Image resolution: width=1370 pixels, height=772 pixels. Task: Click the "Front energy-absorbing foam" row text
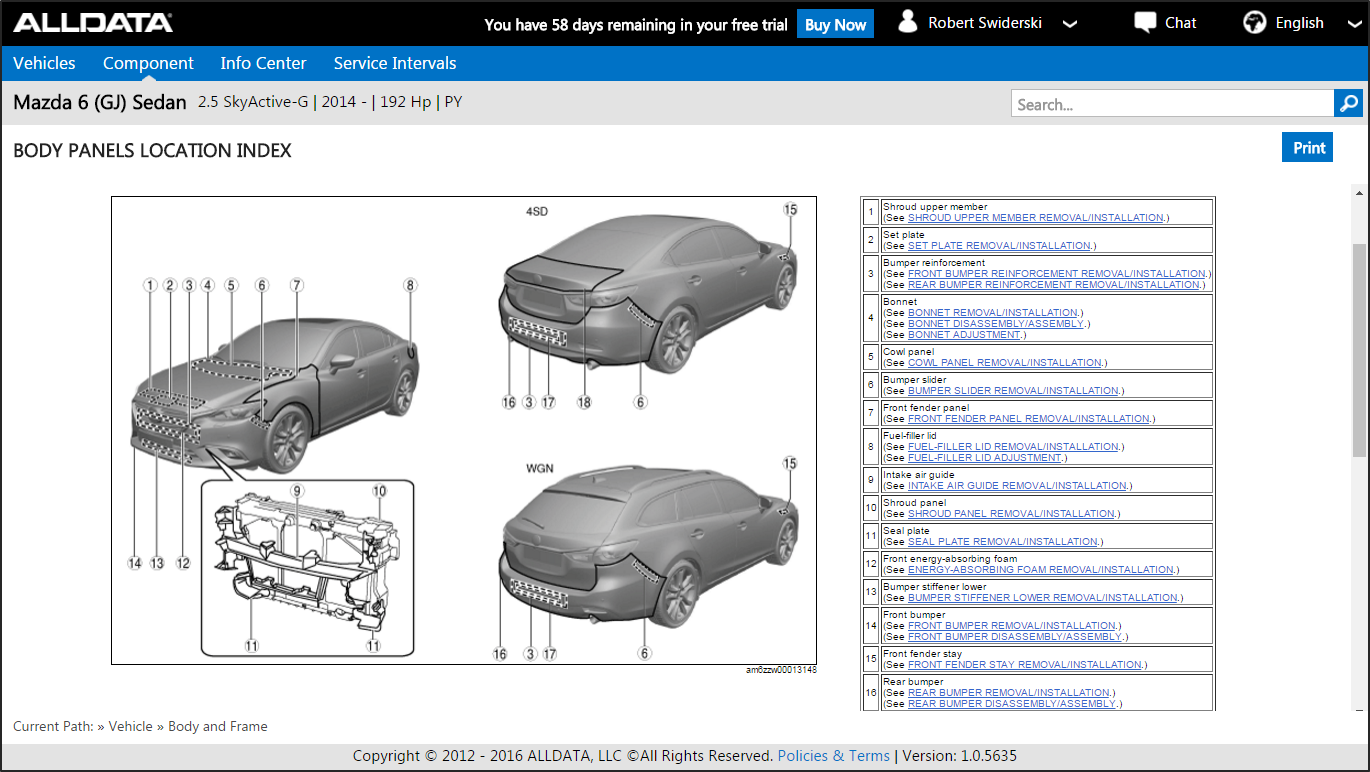point(950,559)
